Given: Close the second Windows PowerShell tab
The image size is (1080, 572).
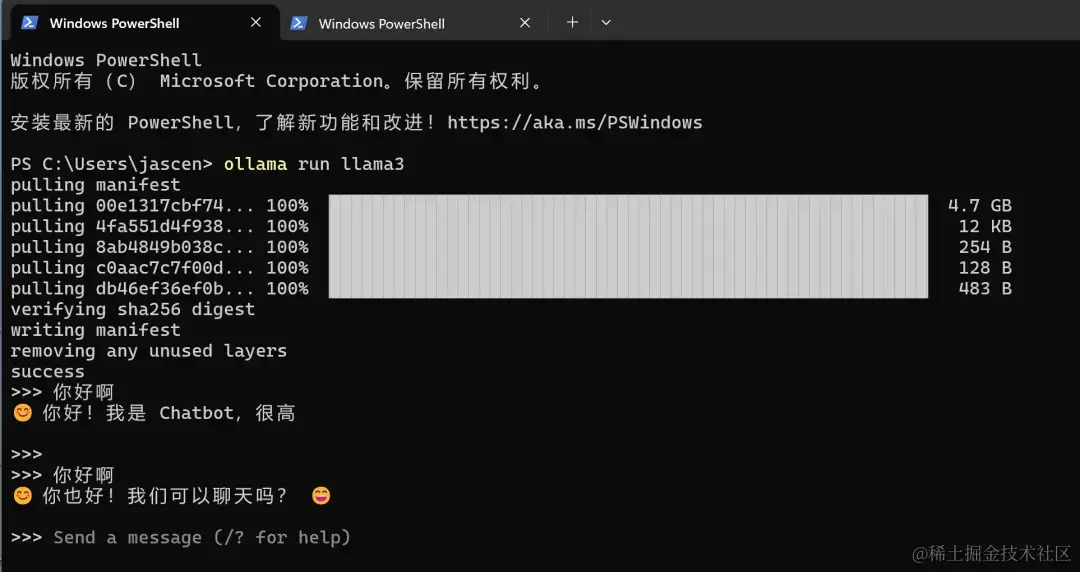Looking at the screenshot, I should tap(525, 23).
